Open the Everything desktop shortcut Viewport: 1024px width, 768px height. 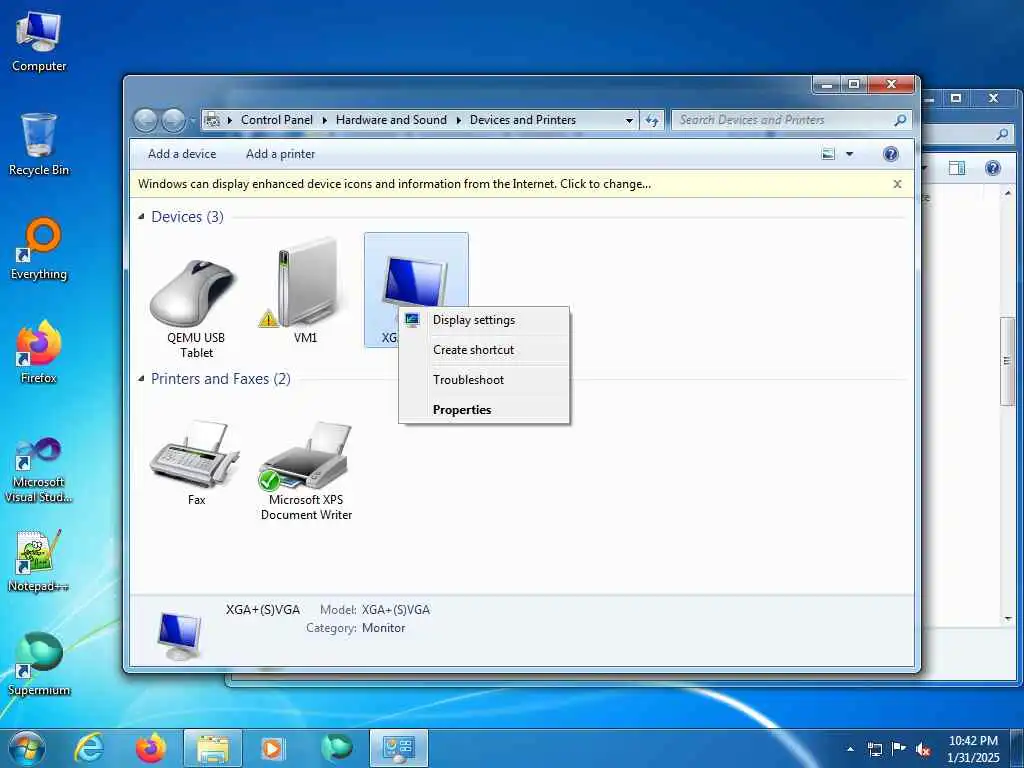(x=39, y=249)
